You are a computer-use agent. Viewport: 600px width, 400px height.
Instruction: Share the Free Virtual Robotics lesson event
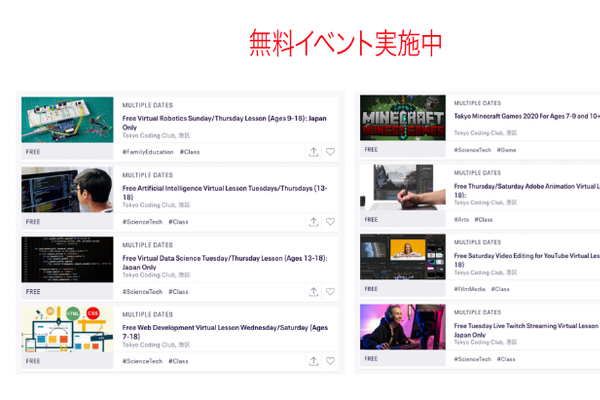(x=313, y=152)
